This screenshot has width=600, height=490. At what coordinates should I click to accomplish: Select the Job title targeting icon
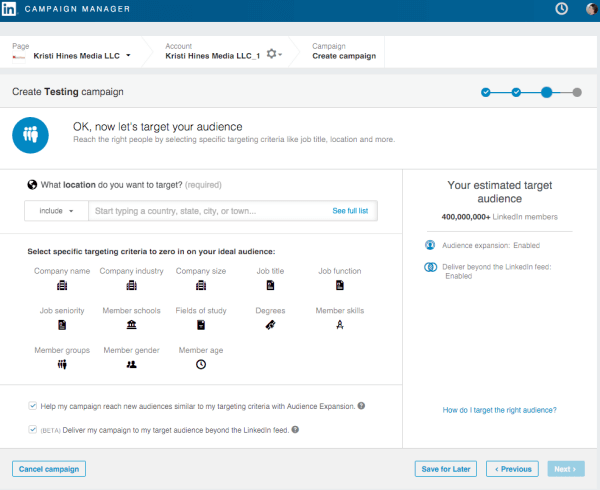pyautogui.click(x=271, y=285)
